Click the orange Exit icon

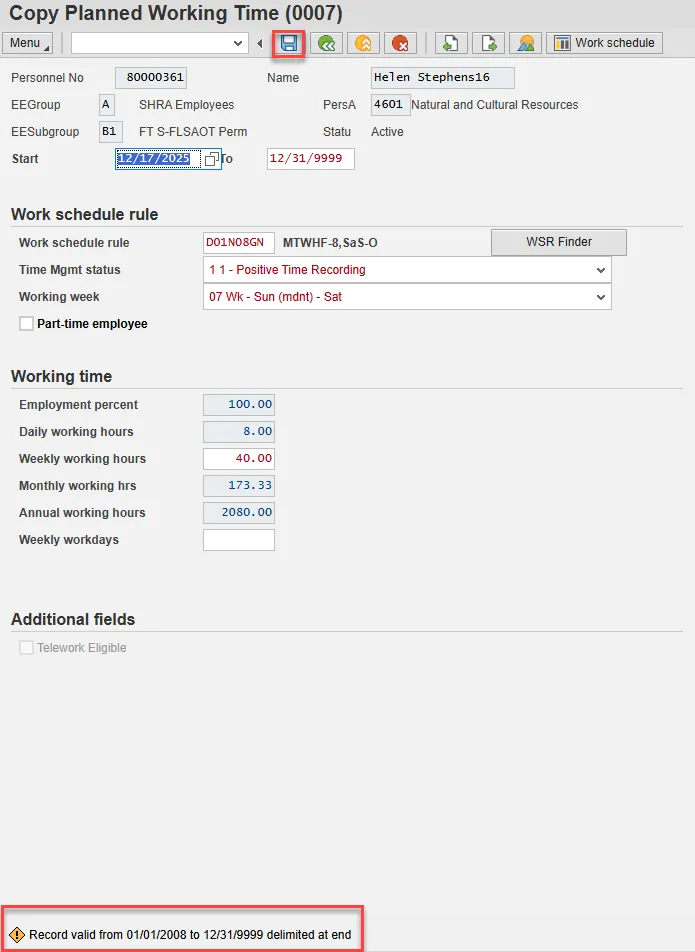[x=363, y=43]
